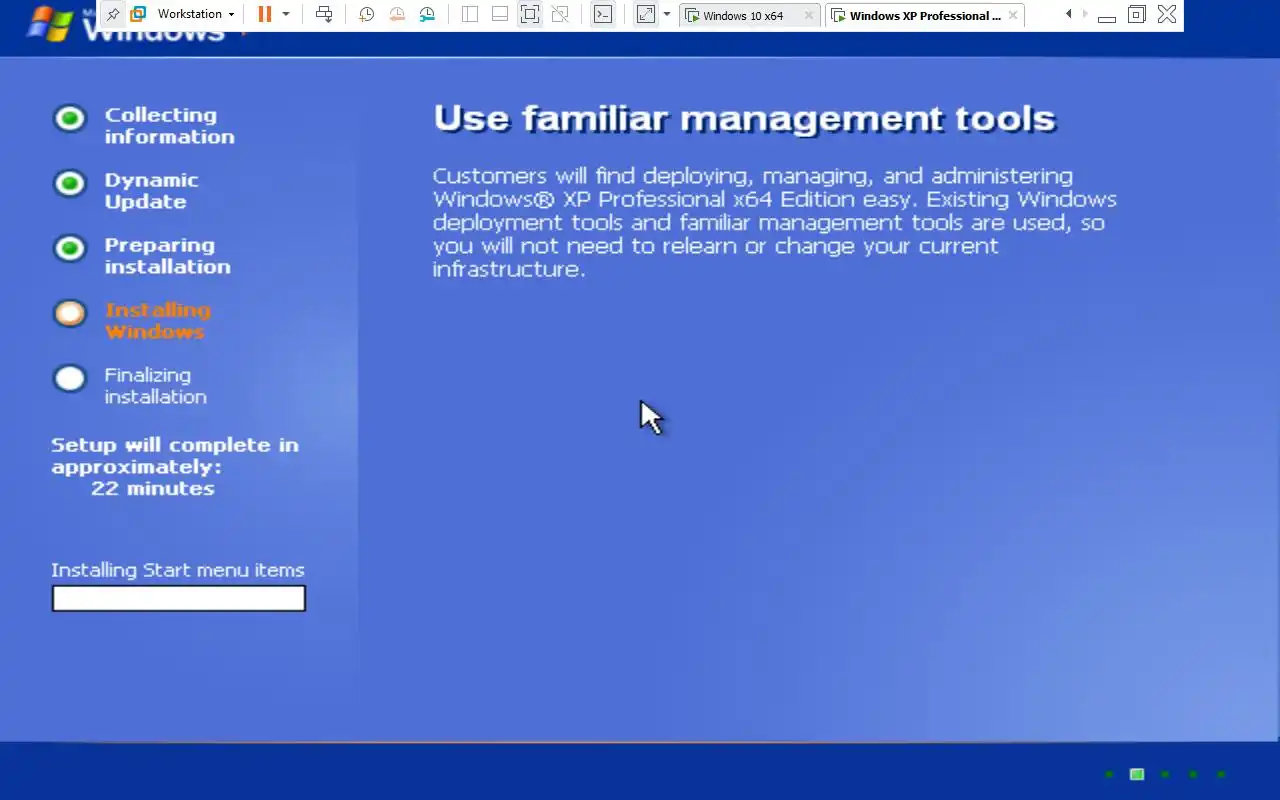Open the stretch options dropdown arrow
The height and width of the screenshot is (800, 1280).
point(667,14)
